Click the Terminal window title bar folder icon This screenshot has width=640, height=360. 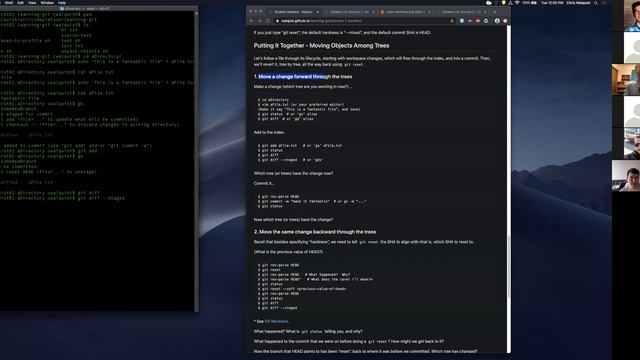click(x=62, y=8)
